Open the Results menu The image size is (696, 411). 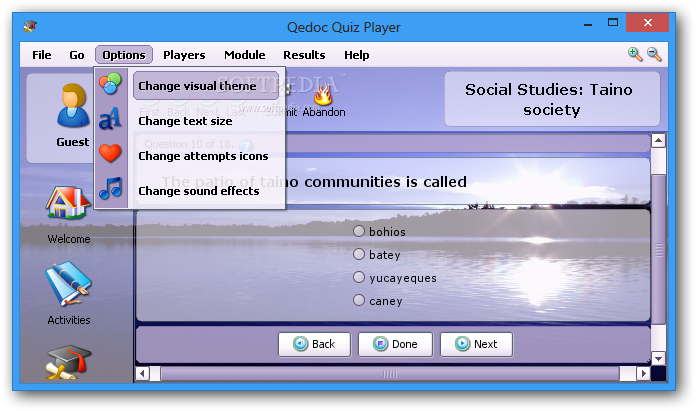[x=304, y=55]
